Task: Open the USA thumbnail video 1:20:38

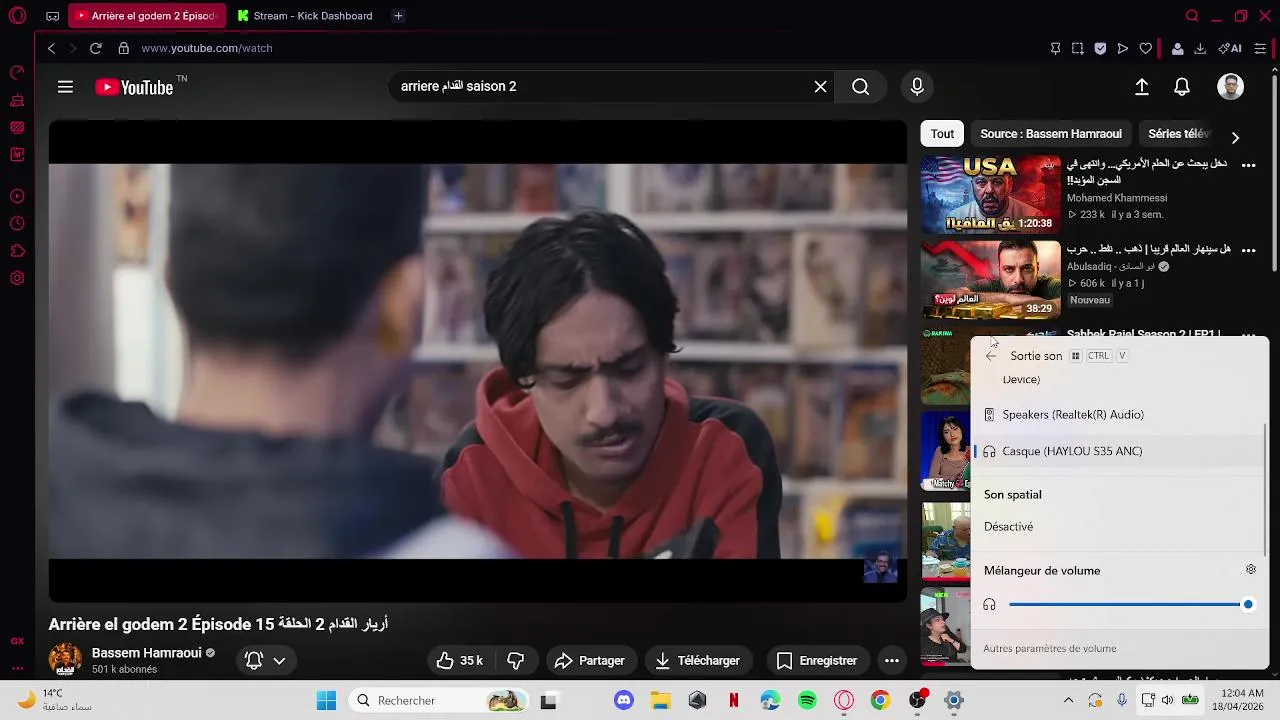Action: pyautogui.click(x=990, y=195)
